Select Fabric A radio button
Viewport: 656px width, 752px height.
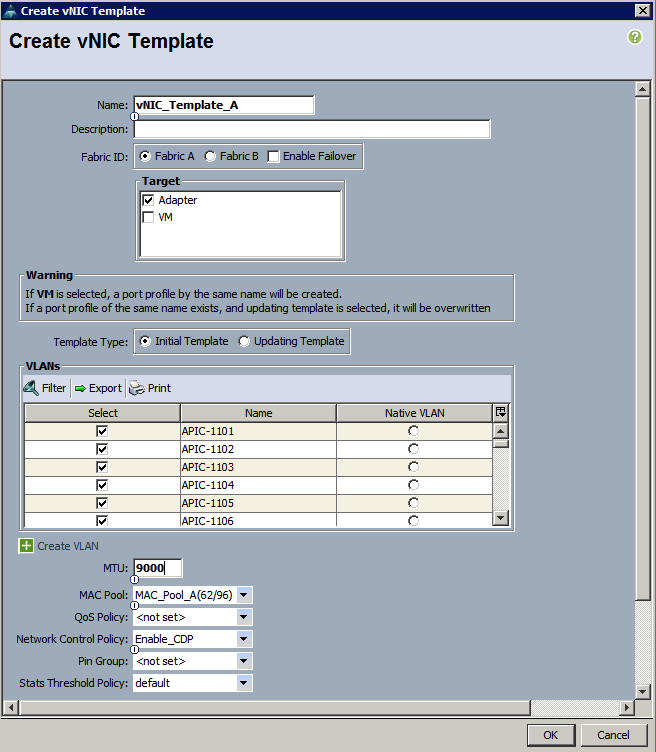[x=145, y=156]
